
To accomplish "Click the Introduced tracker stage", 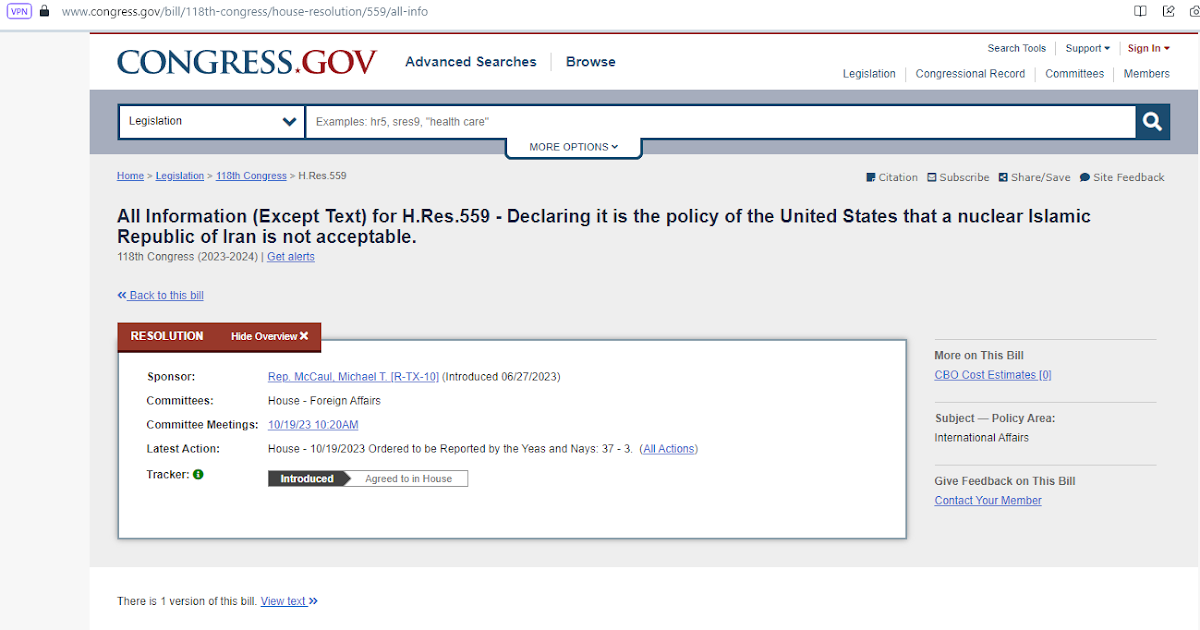I will tap(307, 479).
